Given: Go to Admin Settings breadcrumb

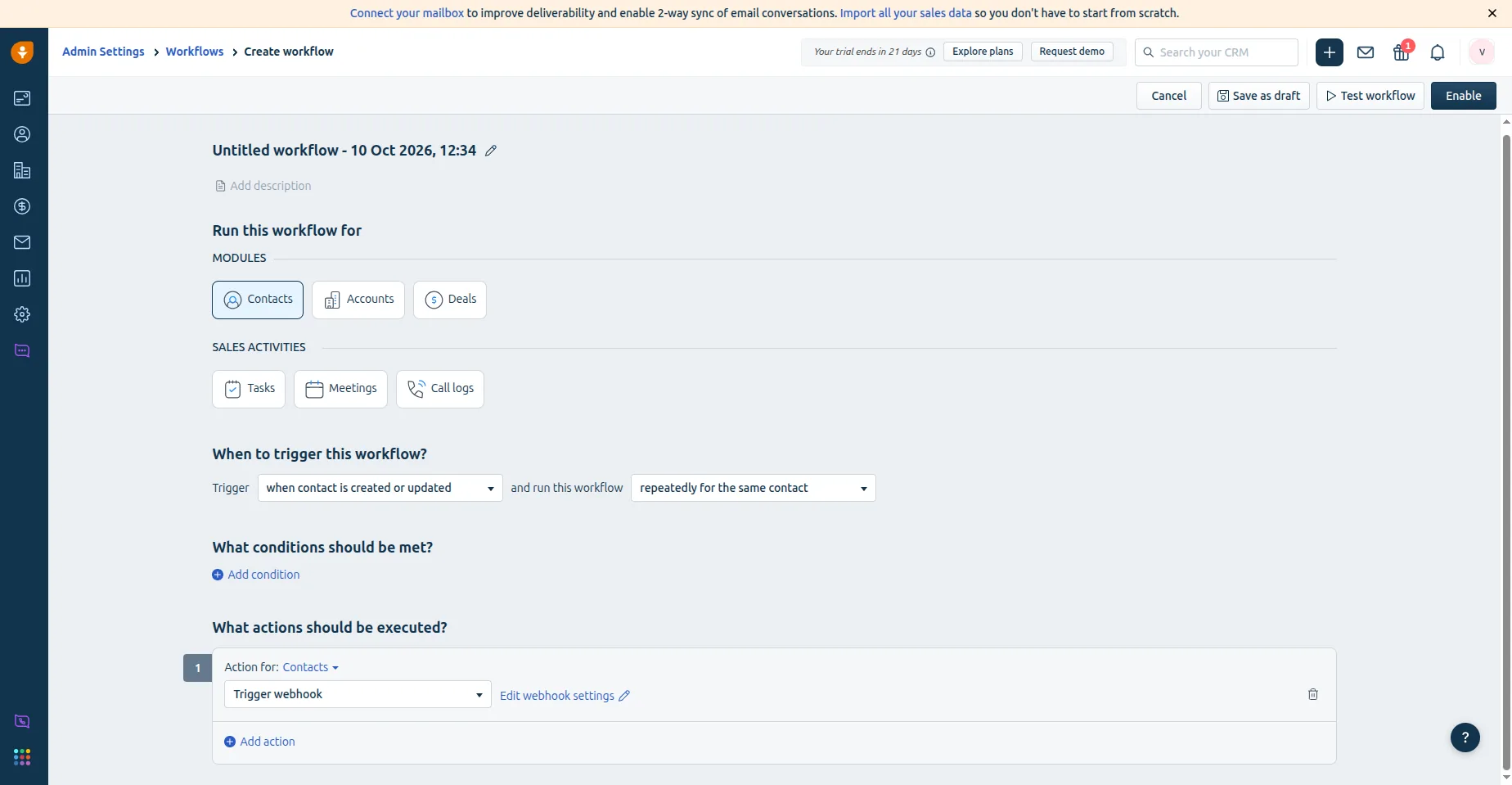Looking at the screenshot, I should [103, 52].
